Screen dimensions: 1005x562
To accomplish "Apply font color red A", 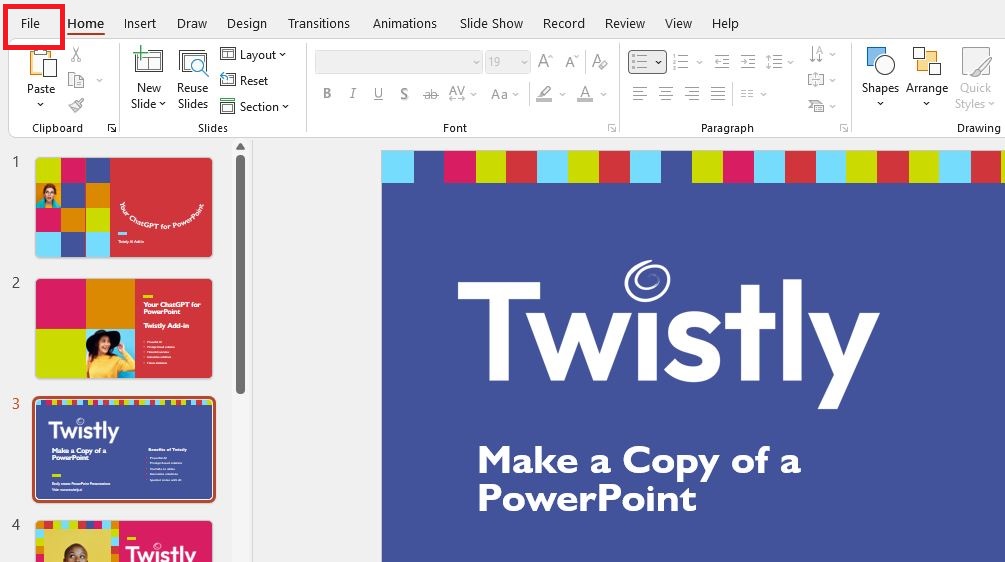I will tap(585, 94).
